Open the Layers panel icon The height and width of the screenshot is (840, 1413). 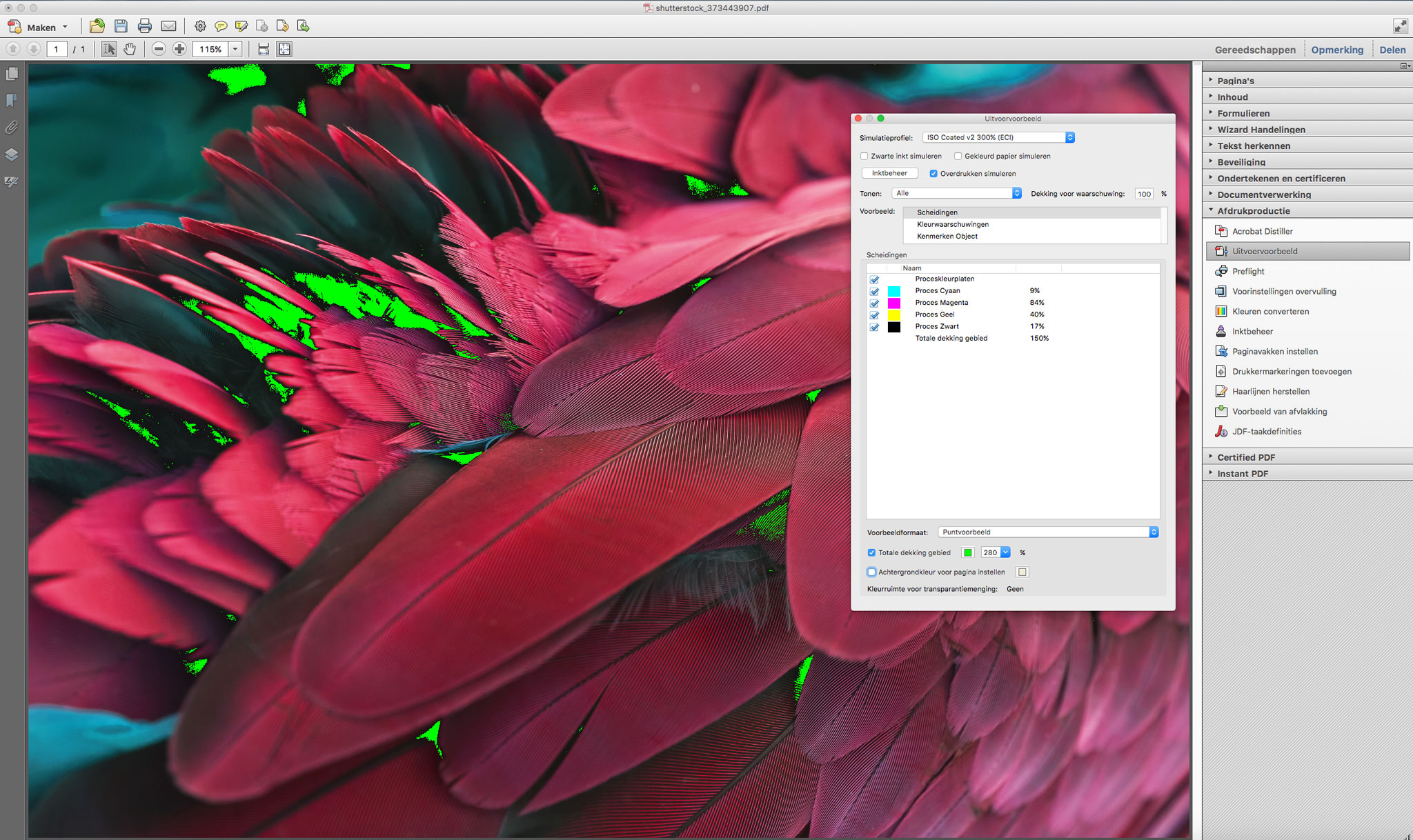(12, 154)
